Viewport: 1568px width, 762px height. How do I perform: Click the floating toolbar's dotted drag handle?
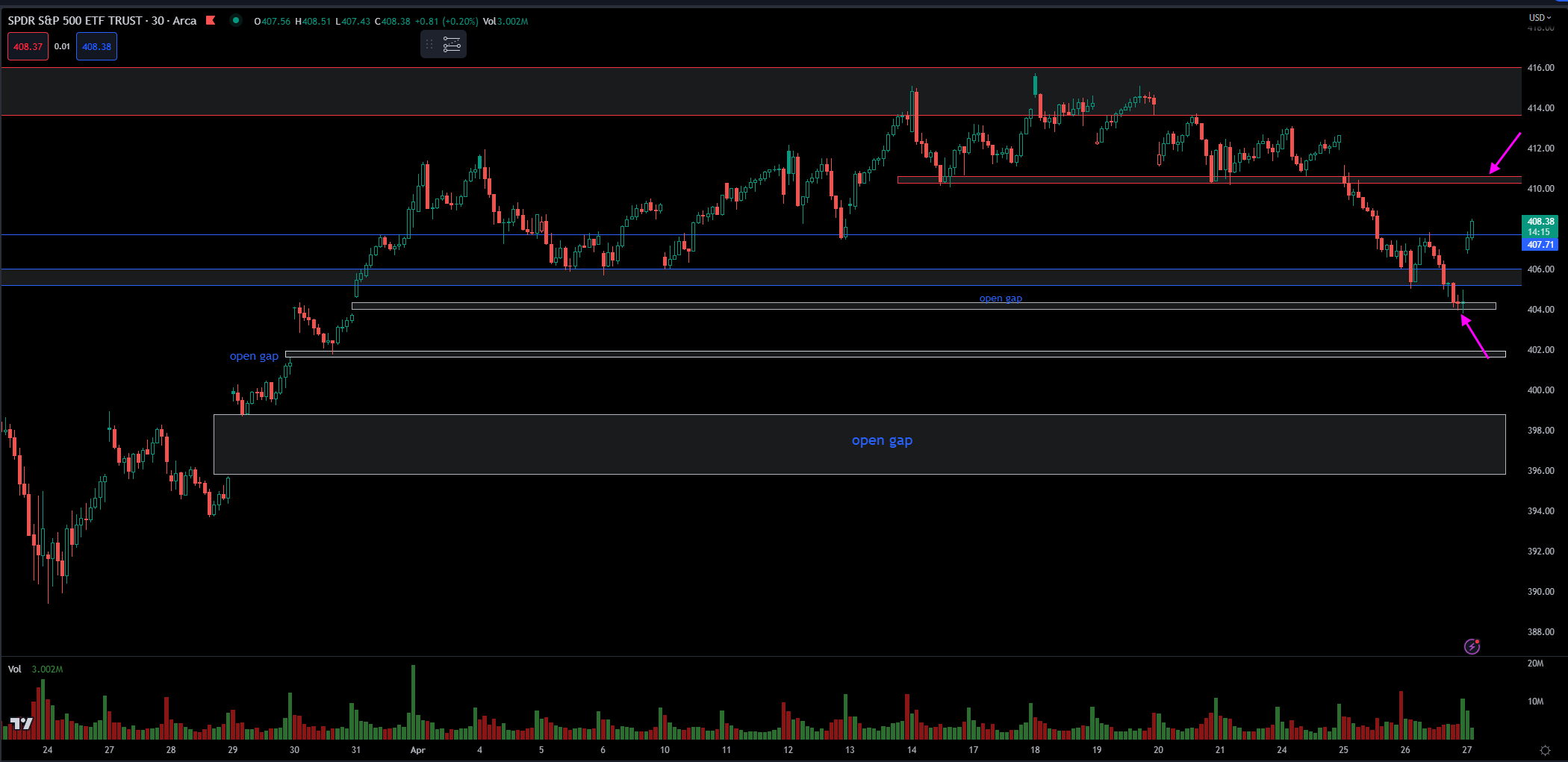(x=429, y=45)
